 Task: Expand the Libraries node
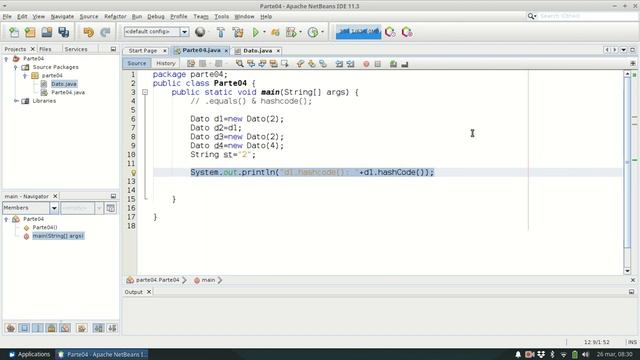coord(16,101)
